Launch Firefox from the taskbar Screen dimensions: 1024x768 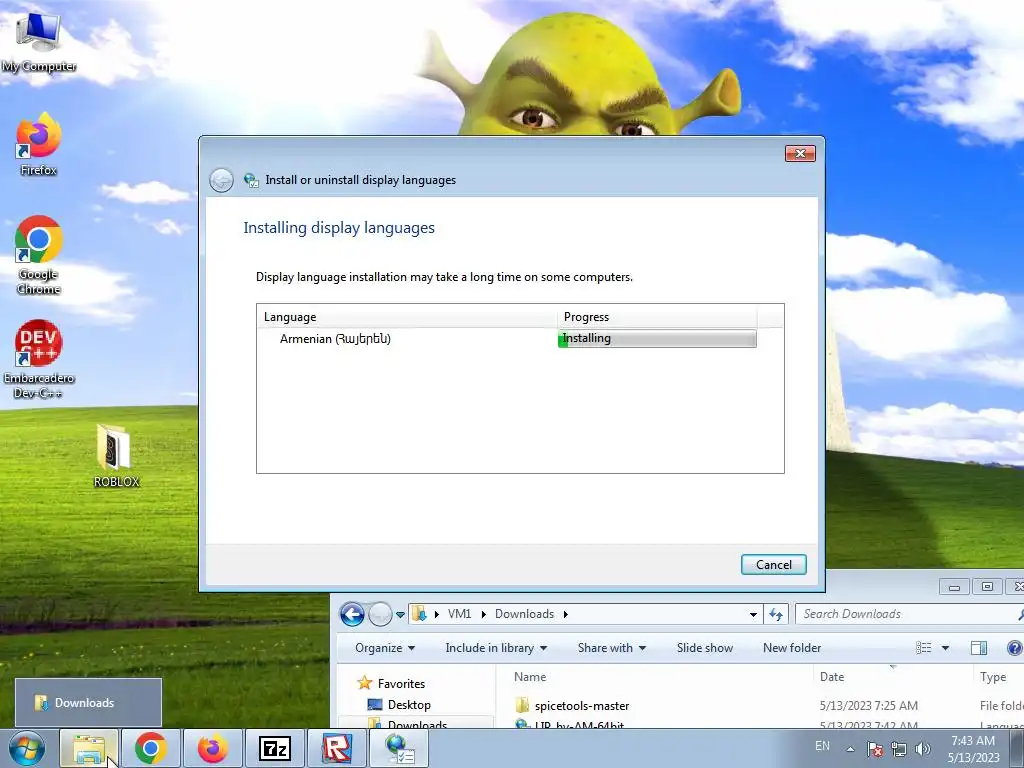click(x=212, y=748)
